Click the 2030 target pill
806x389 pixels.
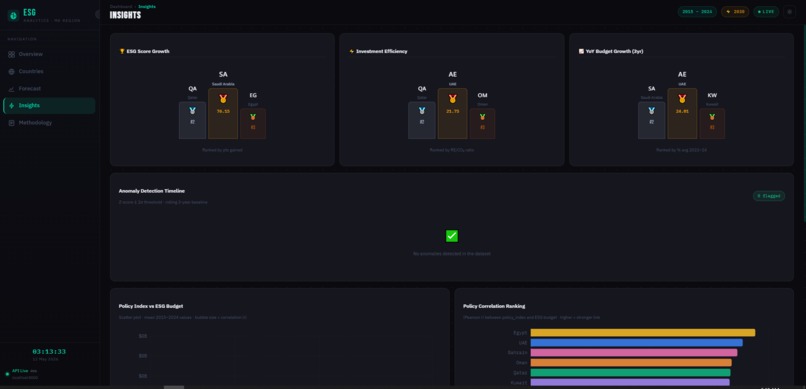coord(735,11)
